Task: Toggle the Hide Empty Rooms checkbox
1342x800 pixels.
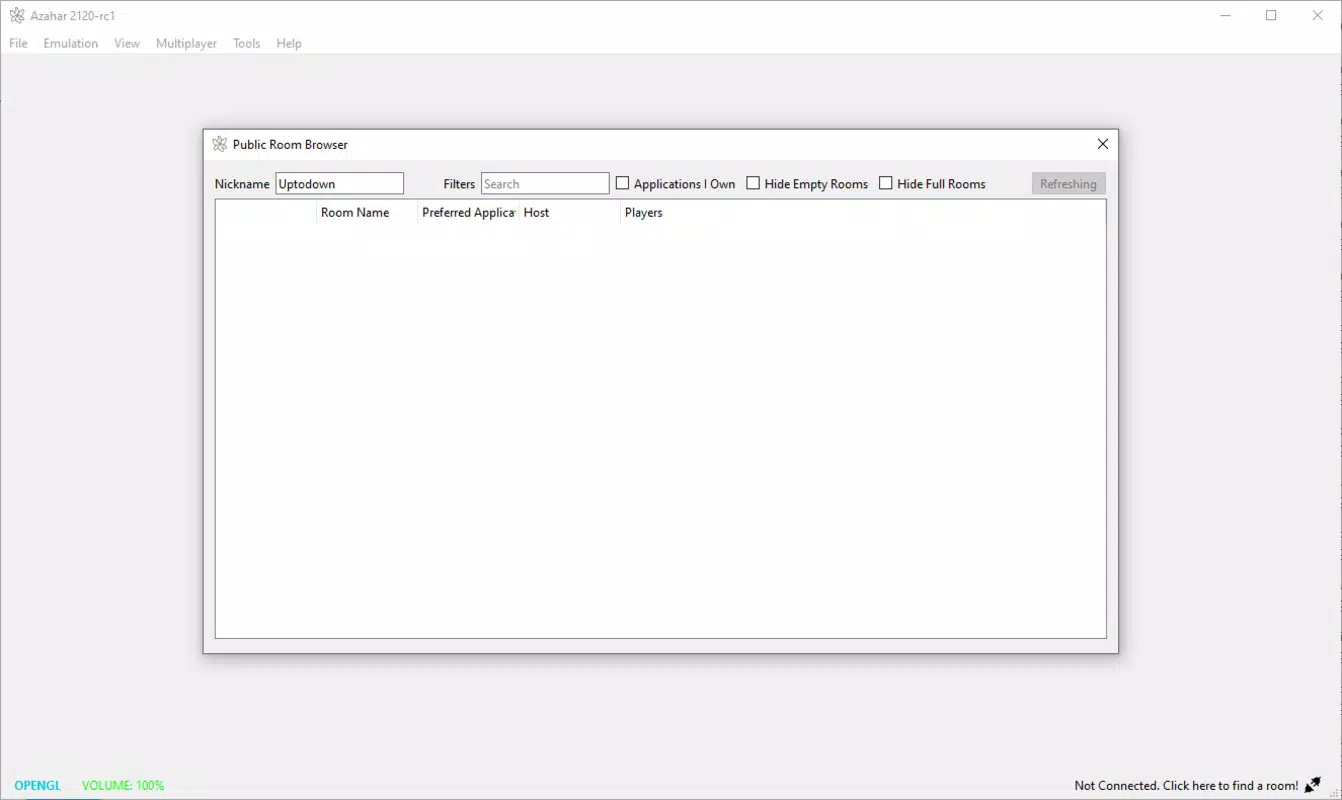Action: click(x=753, y=183)
